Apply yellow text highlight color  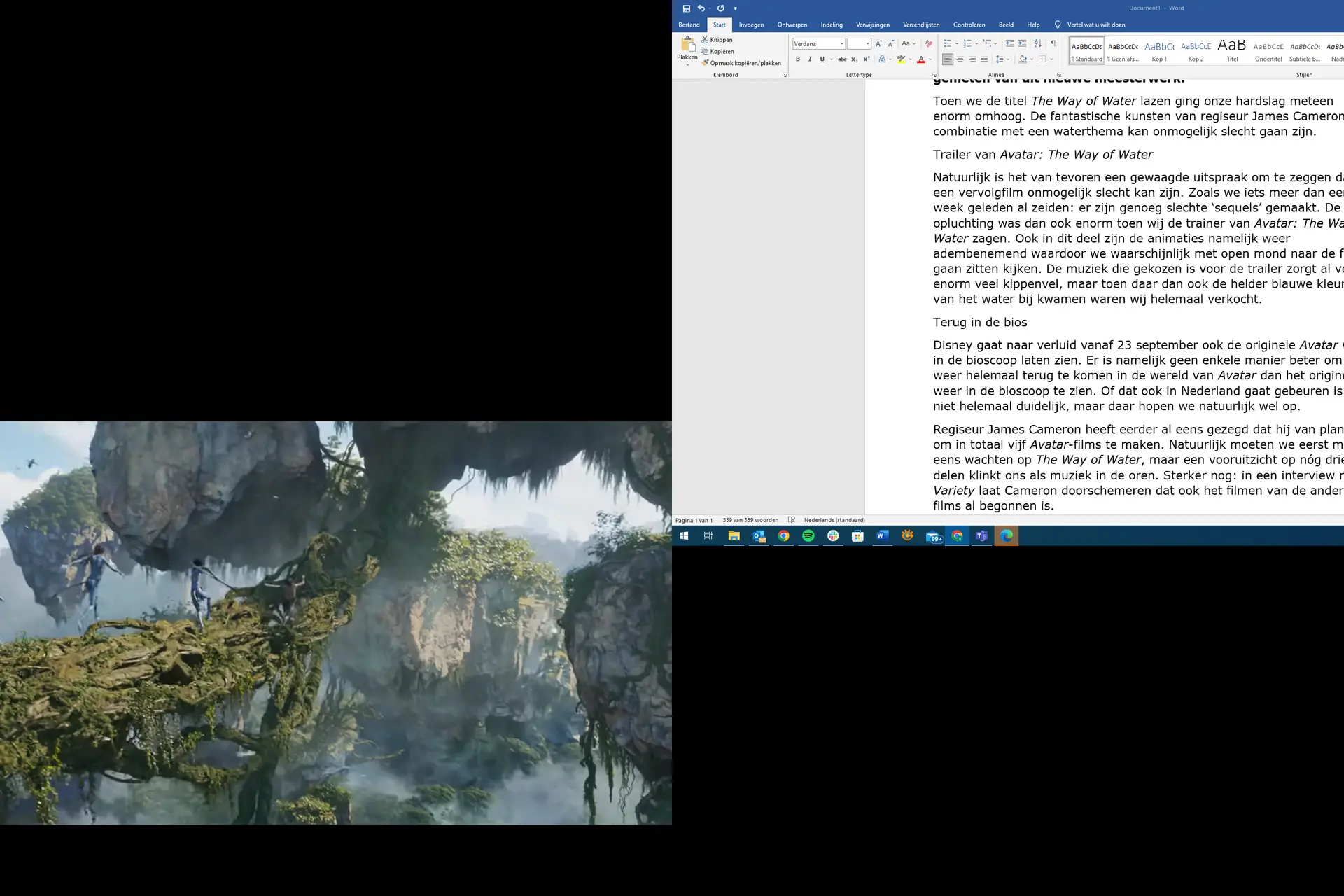pos(901,59)
